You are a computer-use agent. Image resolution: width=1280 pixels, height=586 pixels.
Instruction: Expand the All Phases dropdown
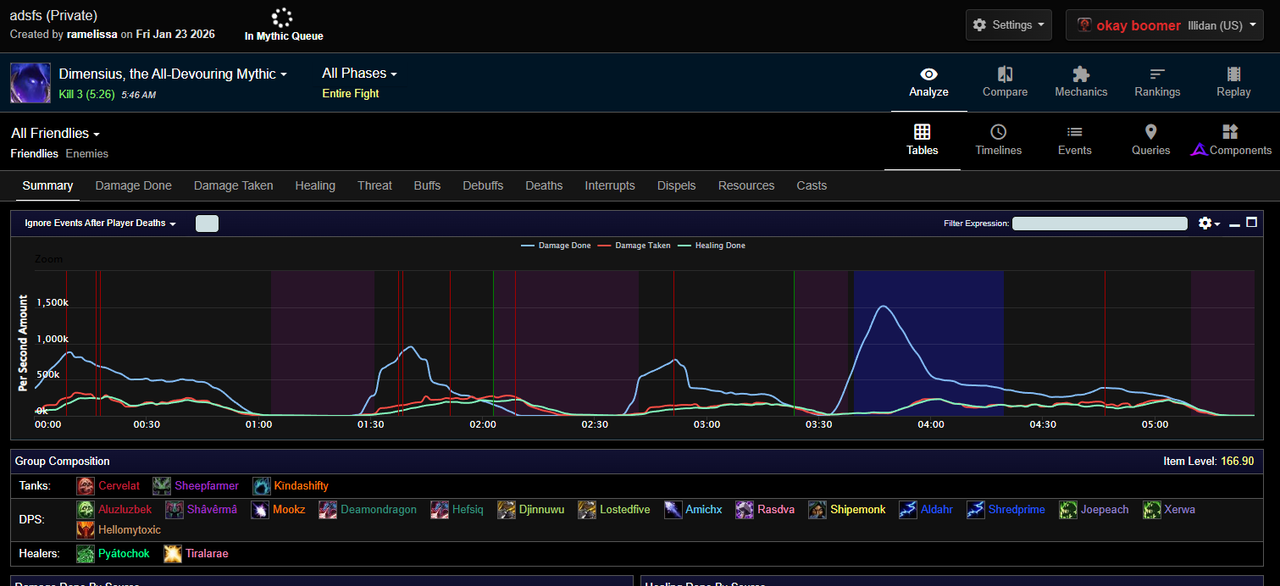click(x=360, y=74)
